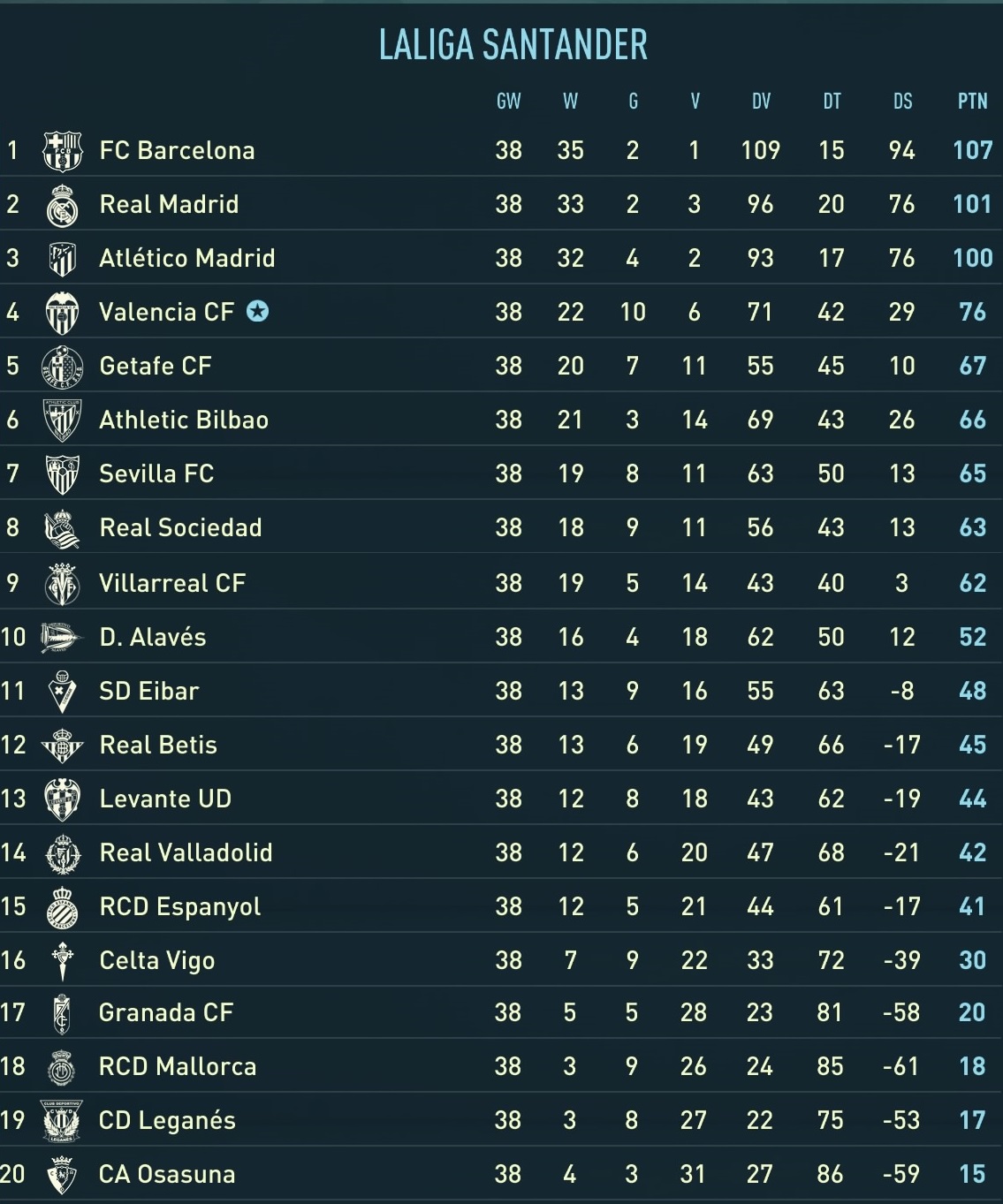The image size is (1003, 1204).
Task: Sort by the DS goal difference header
Action: coord(902,102)
